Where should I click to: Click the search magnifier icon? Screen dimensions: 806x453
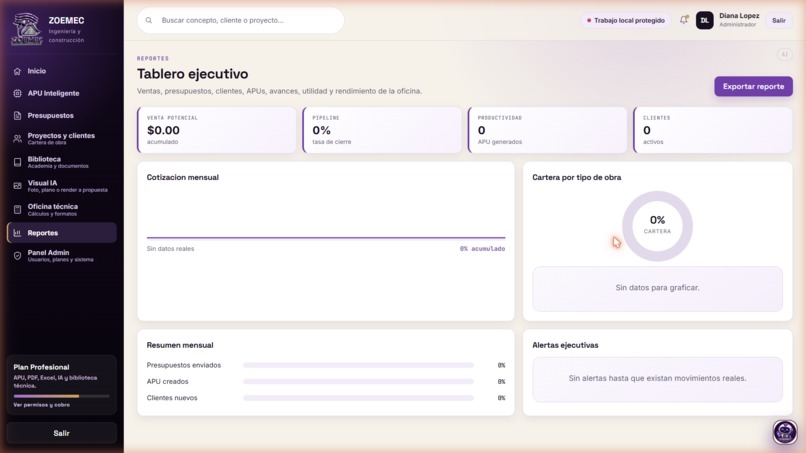(x=149, y=21)
